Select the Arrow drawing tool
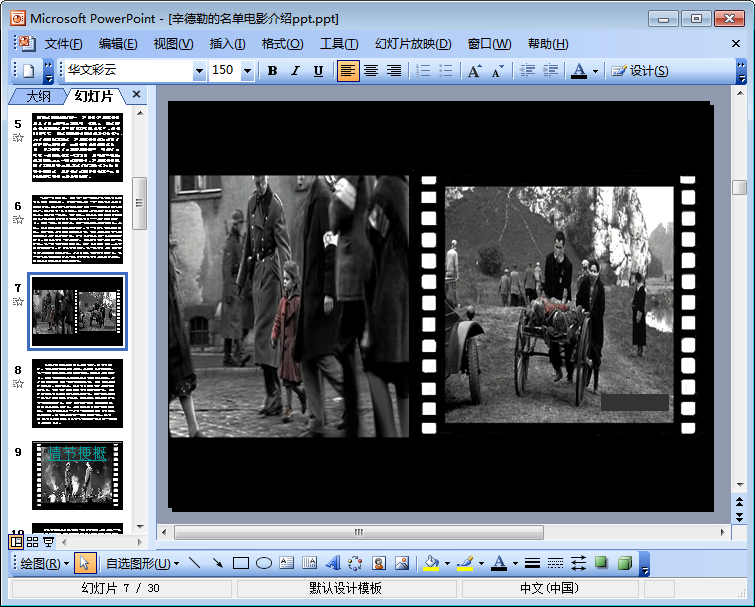Image resolution: width=755 pixels, height=607 pixels. [218, 563]
